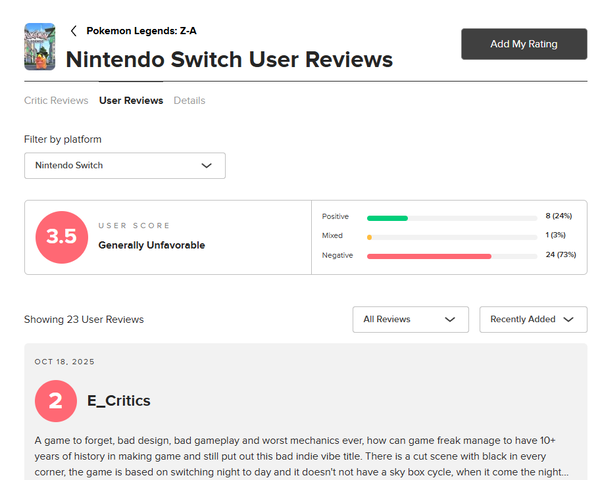Click the Add My Rating button
600x480 pixels.
tap(524, 44)
